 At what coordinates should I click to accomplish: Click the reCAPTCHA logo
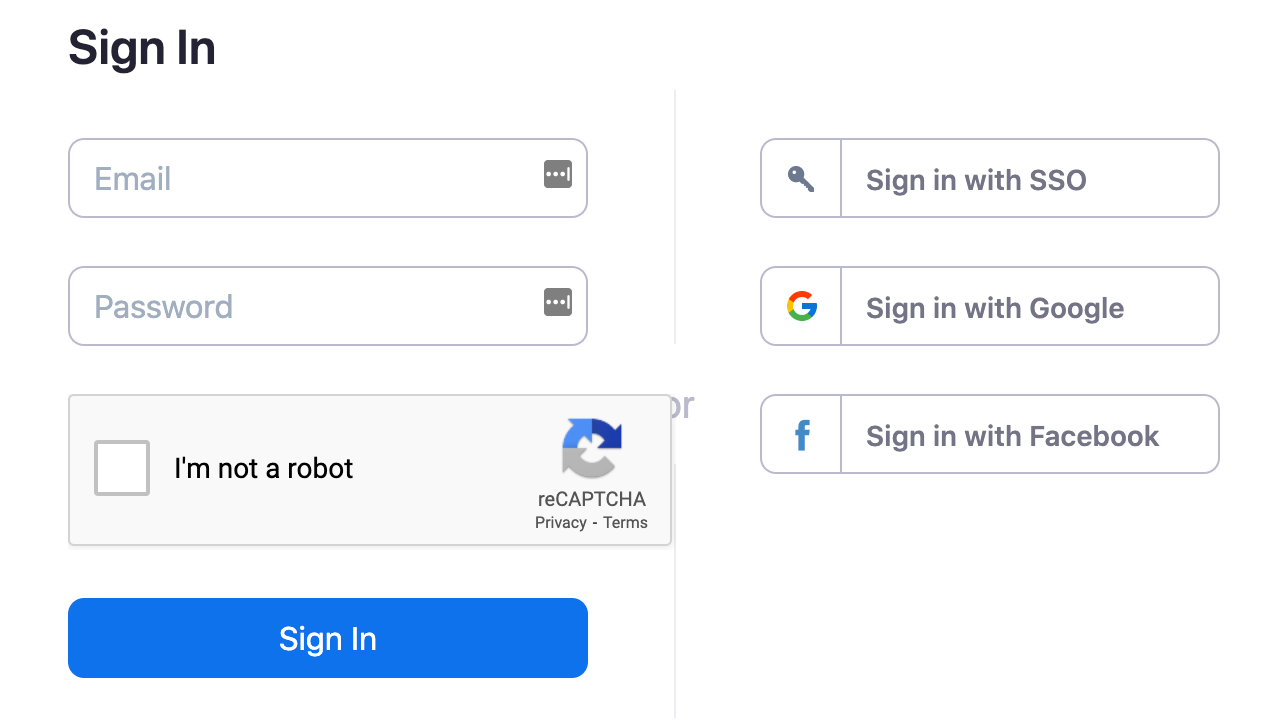[x=592, y=448]
